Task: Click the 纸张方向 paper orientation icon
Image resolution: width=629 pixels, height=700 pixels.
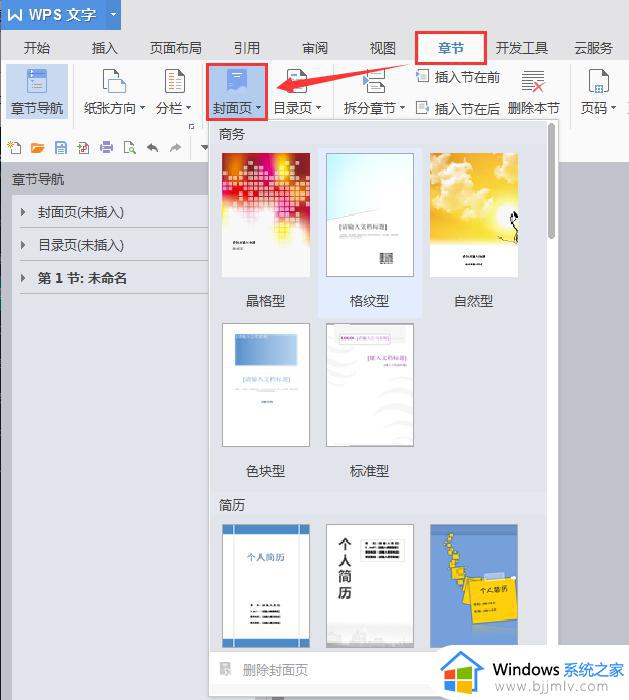Action: [114, 81]
